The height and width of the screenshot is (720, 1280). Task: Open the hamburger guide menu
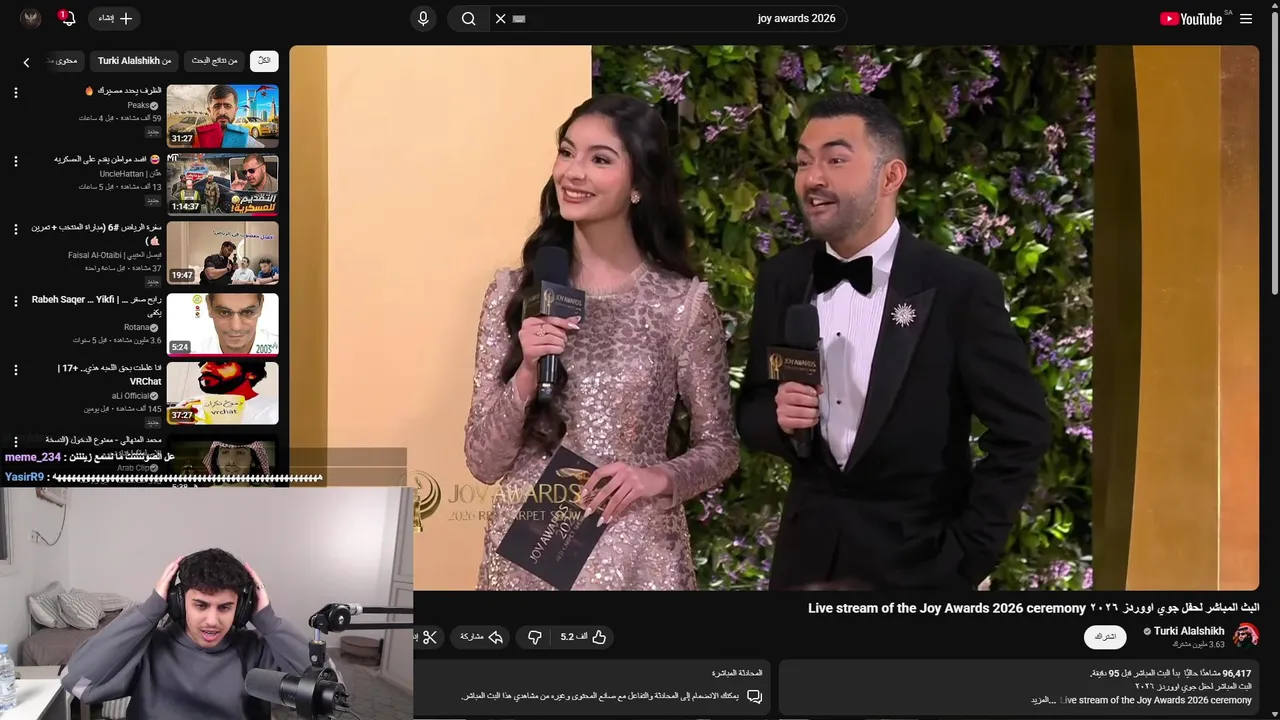[1246, 19]
